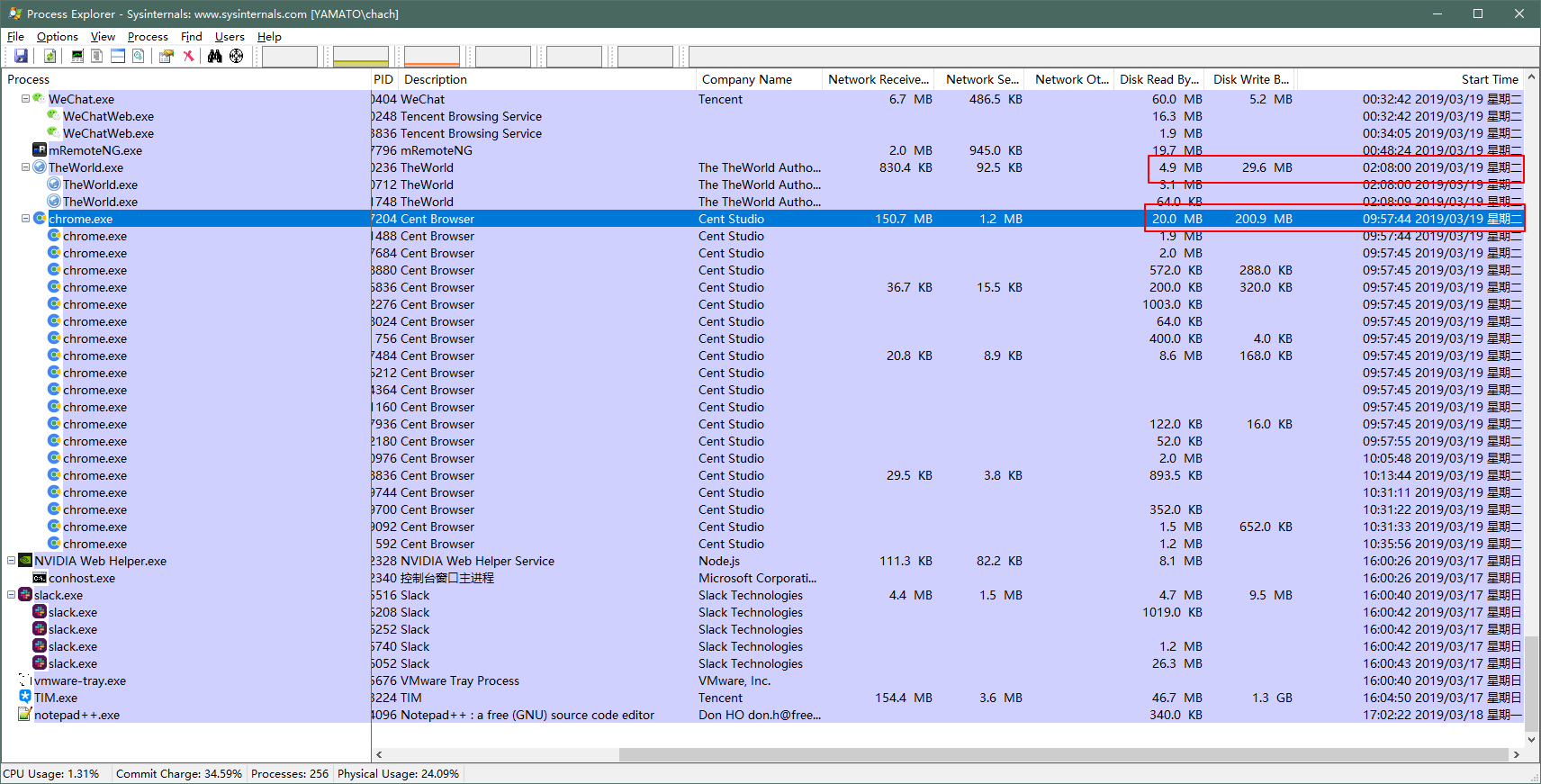The image size is (1541, 784).
Task: Click the vertical scrollbar up arrow
Action: 1532,78
